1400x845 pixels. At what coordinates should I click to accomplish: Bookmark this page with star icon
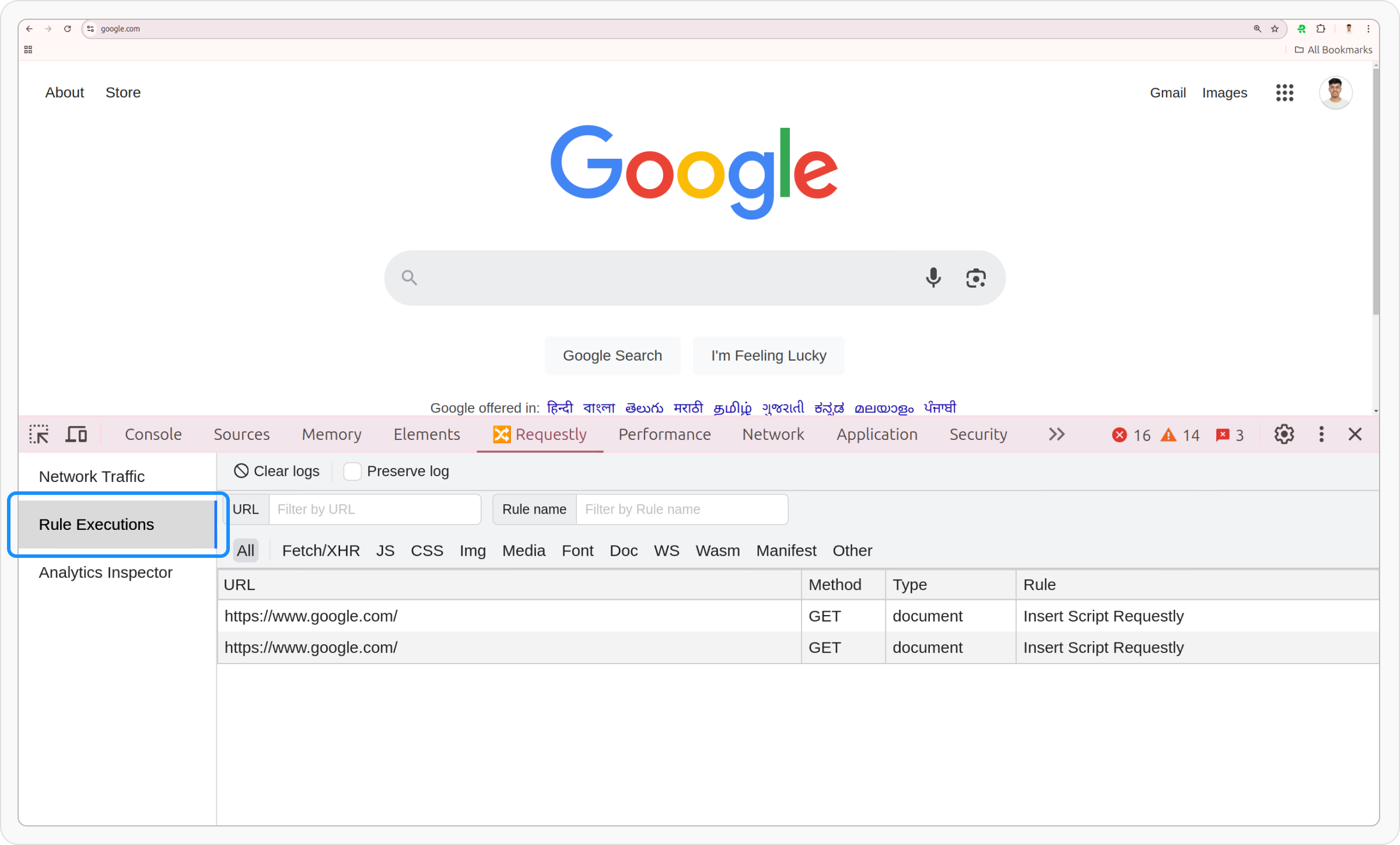[1275, 29]
